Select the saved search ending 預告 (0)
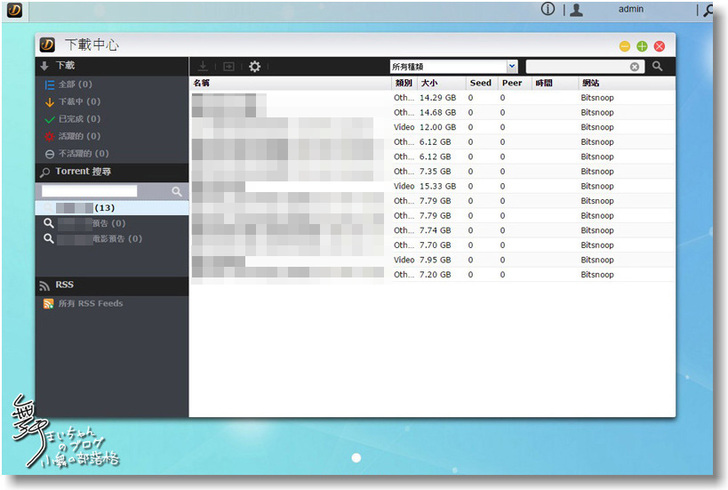The width and height of the screenshot is (728, 490). tap(112, 223)
